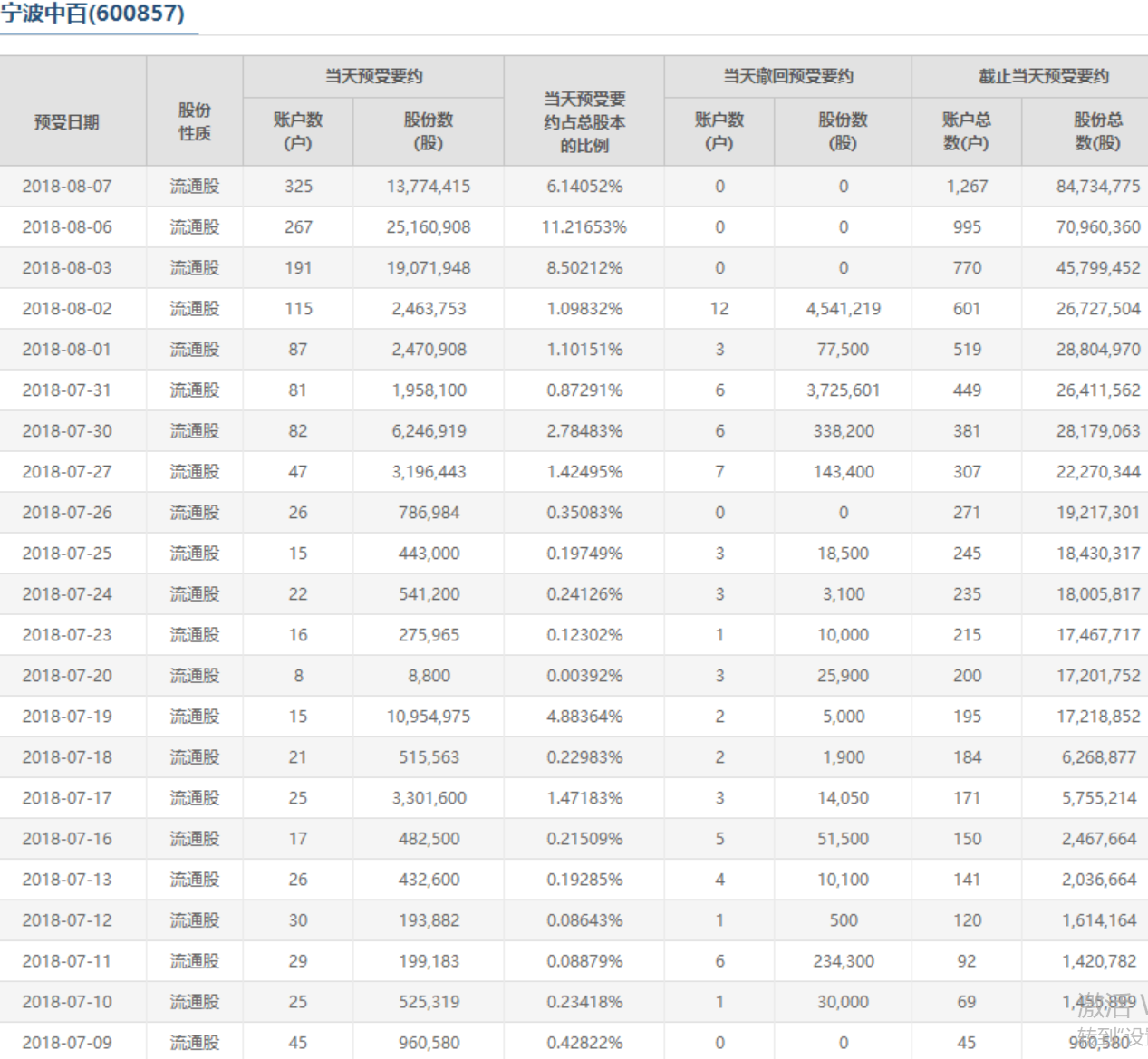The image size is (1148, 1059).
Task: Click percentage value 2.78483%
Action: click(584, 431)
